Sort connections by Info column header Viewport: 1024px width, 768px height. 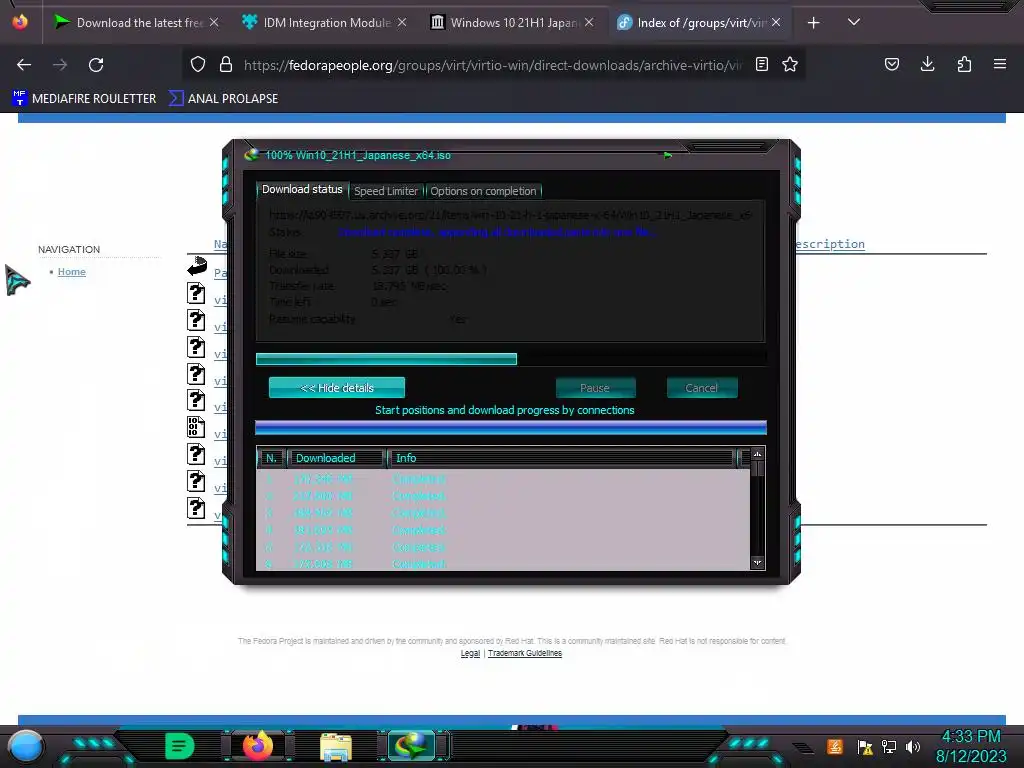tap(562, 458)
